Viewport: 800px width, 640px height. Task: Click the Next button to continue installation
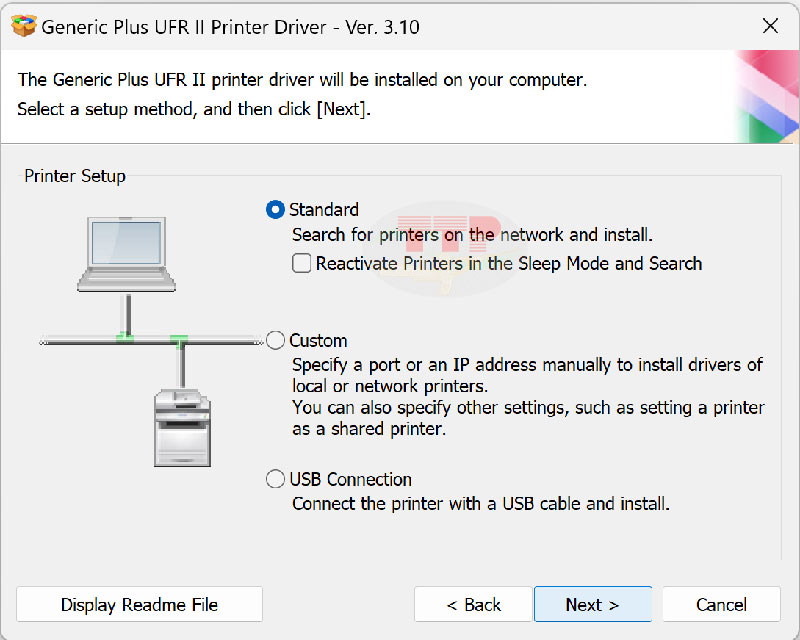pos(593,604)
